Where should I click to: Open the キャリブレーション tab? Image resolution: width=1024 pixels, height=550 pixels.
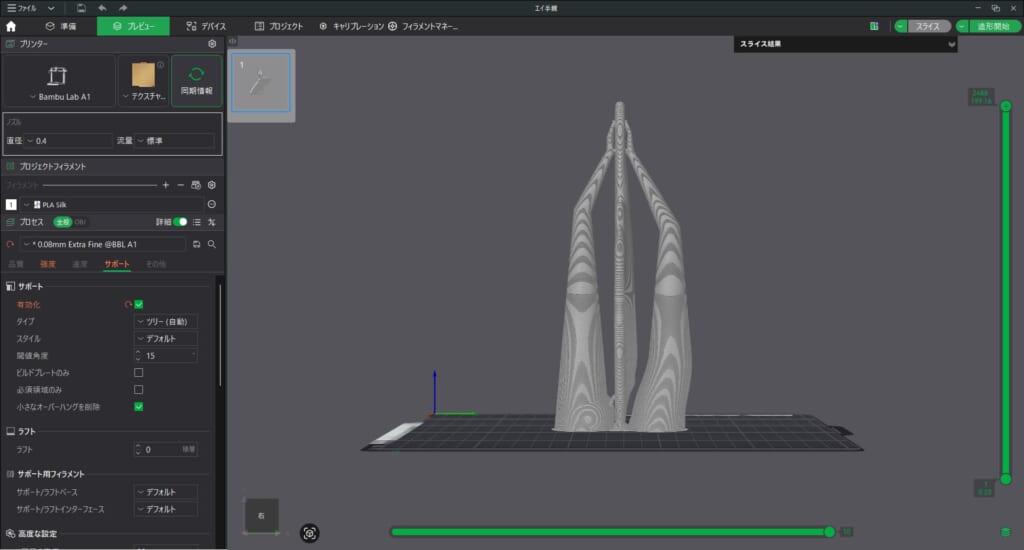tap(351, 26)
